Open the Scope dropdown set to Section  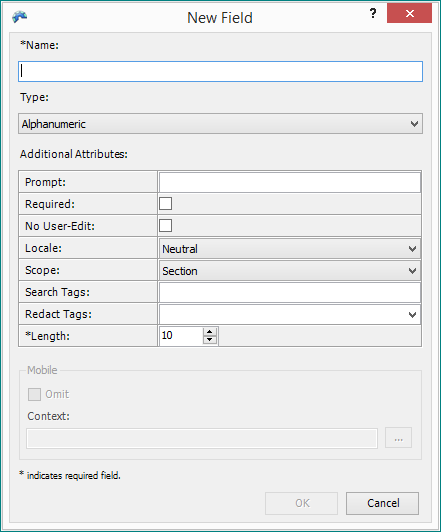tap(290, 271)
